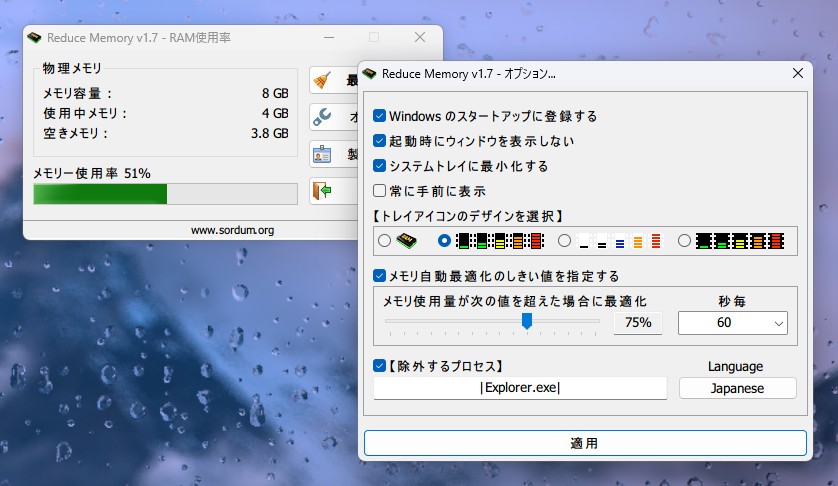Select the last black bars design radio button
Viewport: 838px width, 486px height.
tap(684, 241)
